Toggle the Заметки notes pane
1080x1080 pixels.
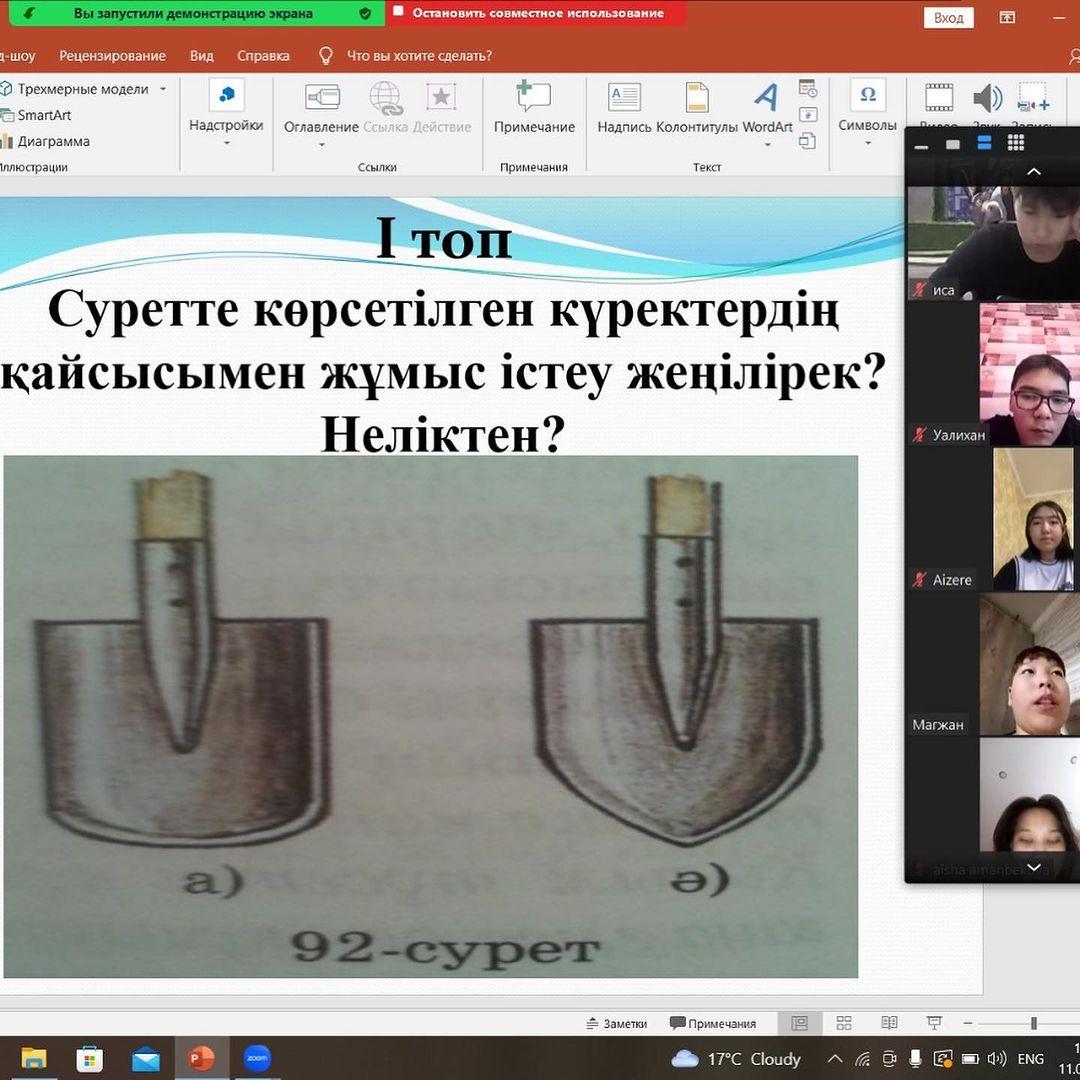pos(617,1023)
